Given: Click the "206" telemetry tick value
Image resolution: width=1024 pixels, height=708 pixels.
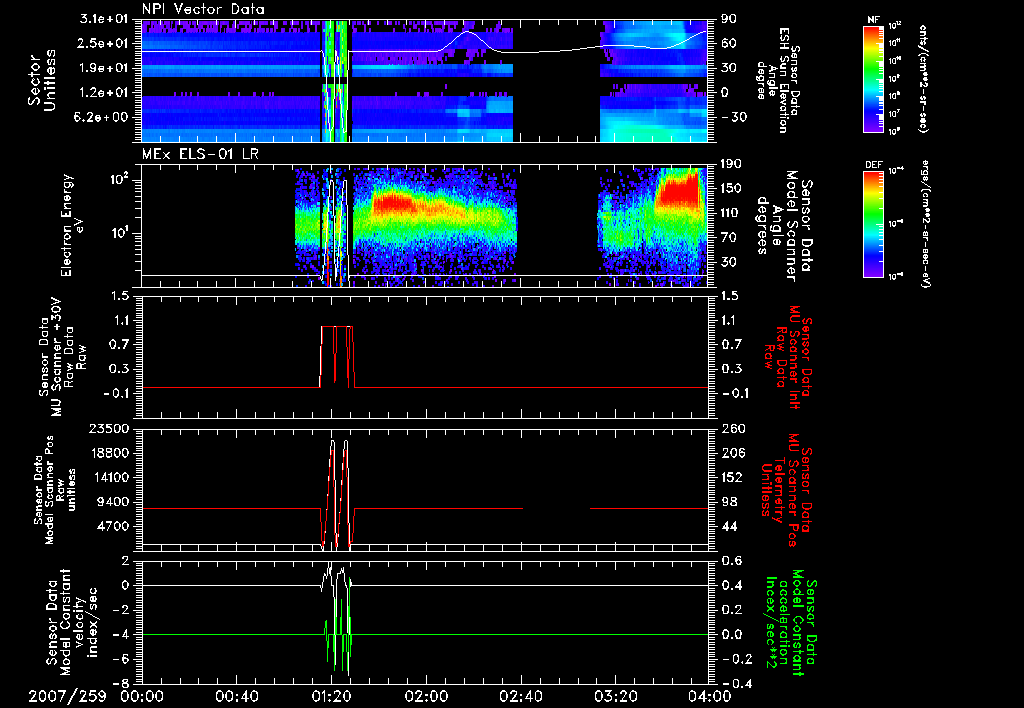Looking at the screenshot, I should (x=732, y=453).
